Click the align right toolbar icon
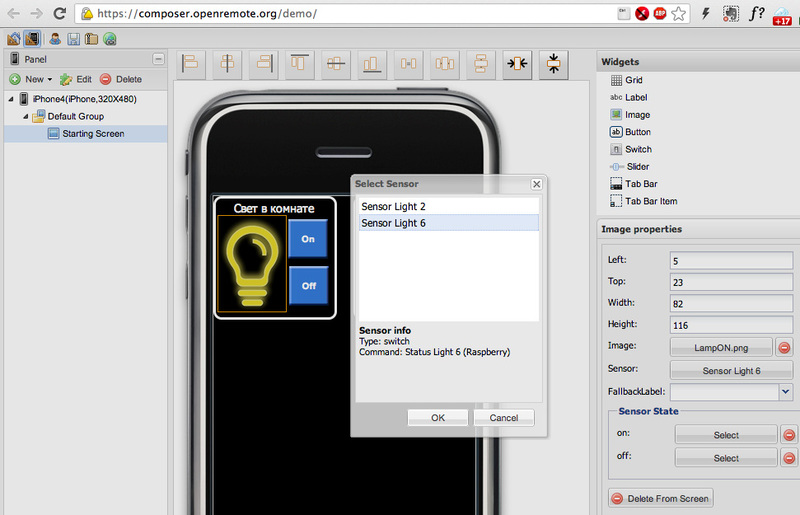This screenshot has width=800, height=515. pyautogui.click(x=264, y=64)
